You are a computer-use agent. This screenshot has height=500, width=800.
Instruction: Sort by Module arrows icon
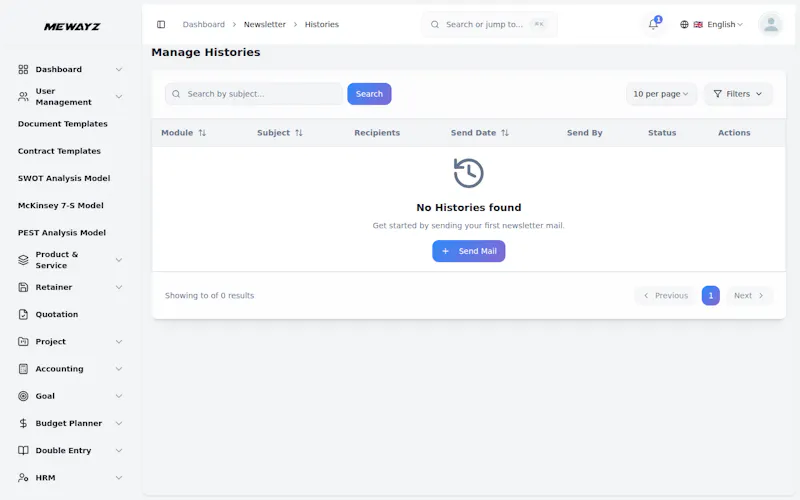tap(203, 133)
